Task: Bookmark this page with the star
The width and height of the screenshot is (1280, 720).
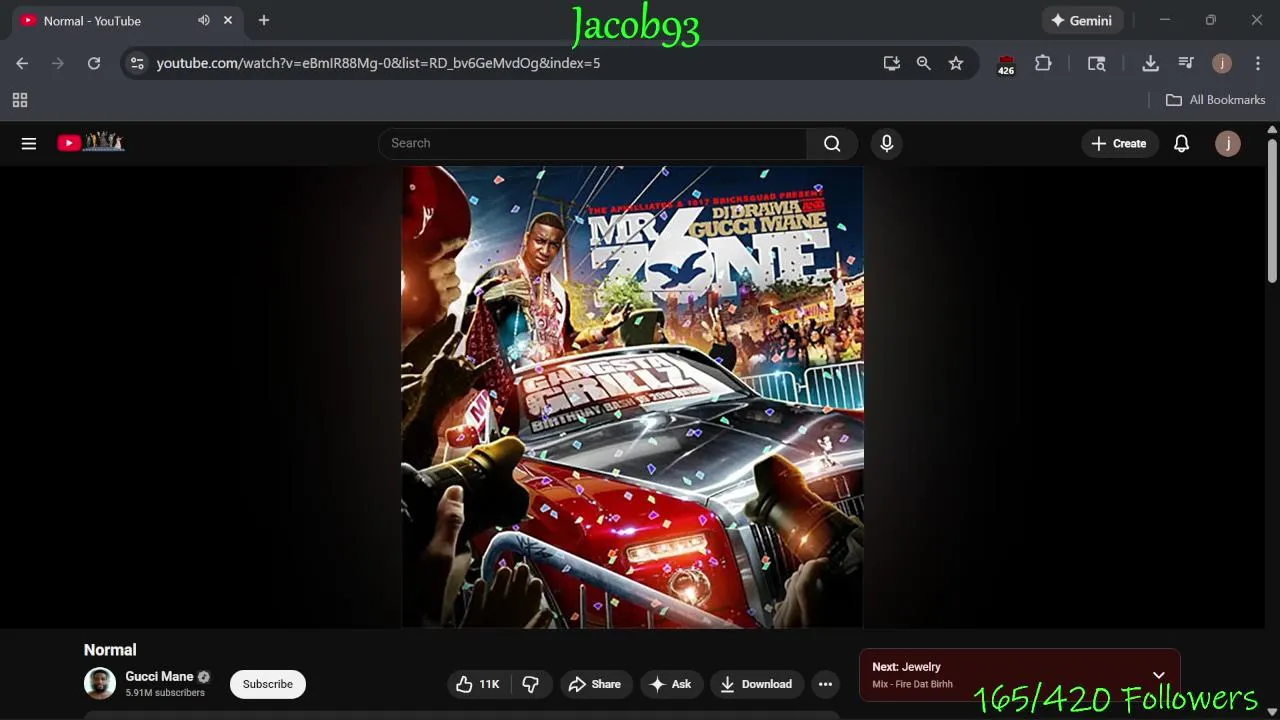Action: [x=956, y=63]
